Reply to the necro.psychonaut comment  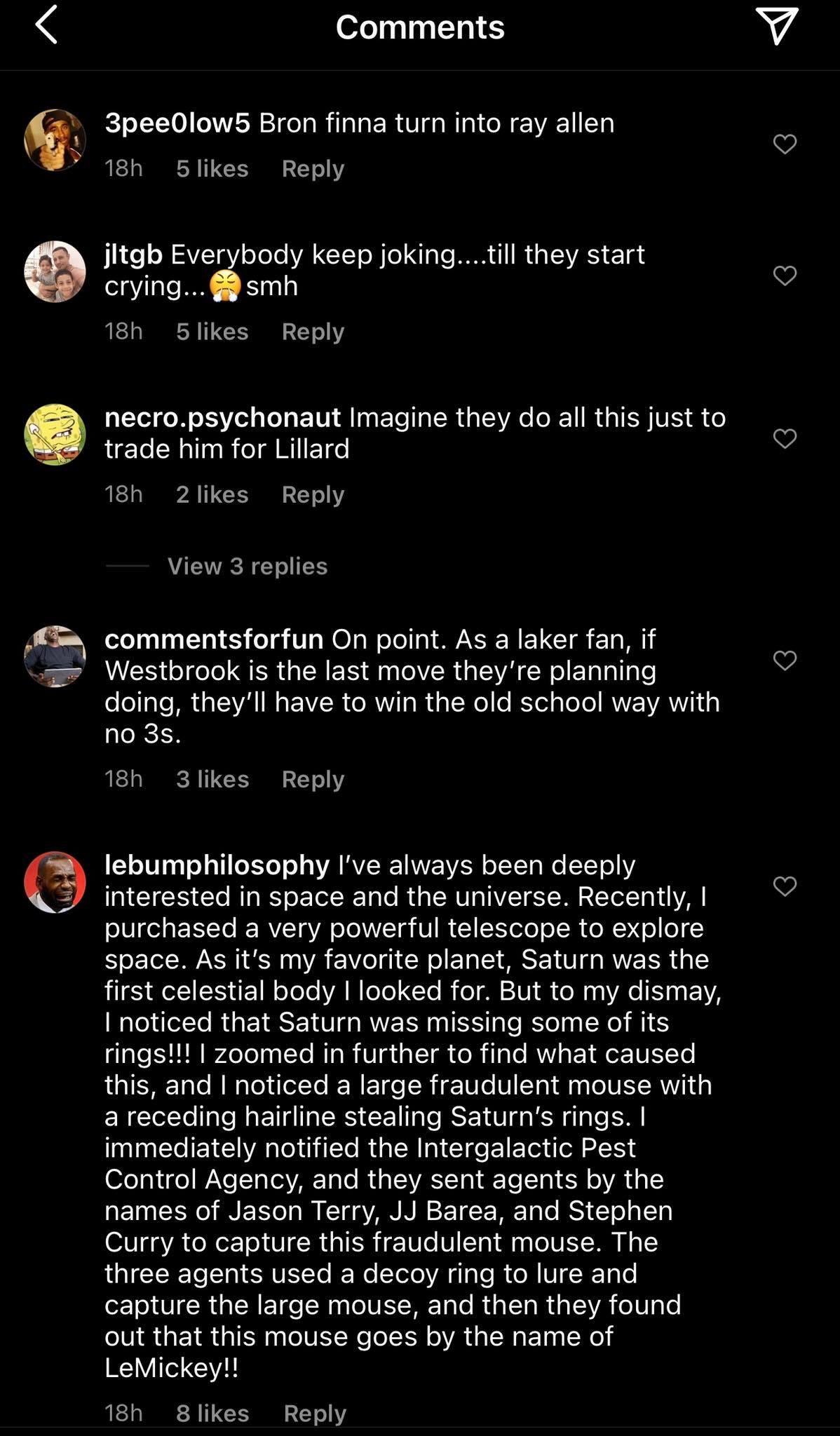tap(313, 494)
